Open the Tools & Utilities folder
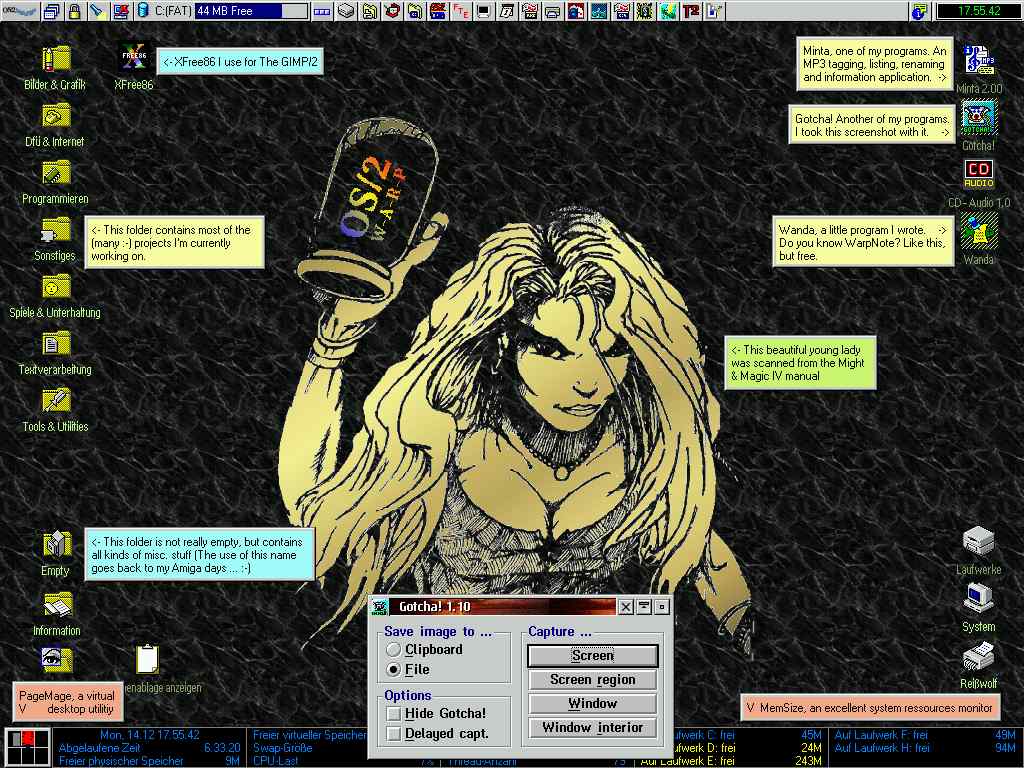Screen dimensions: 1024x768 coord(56,401)
